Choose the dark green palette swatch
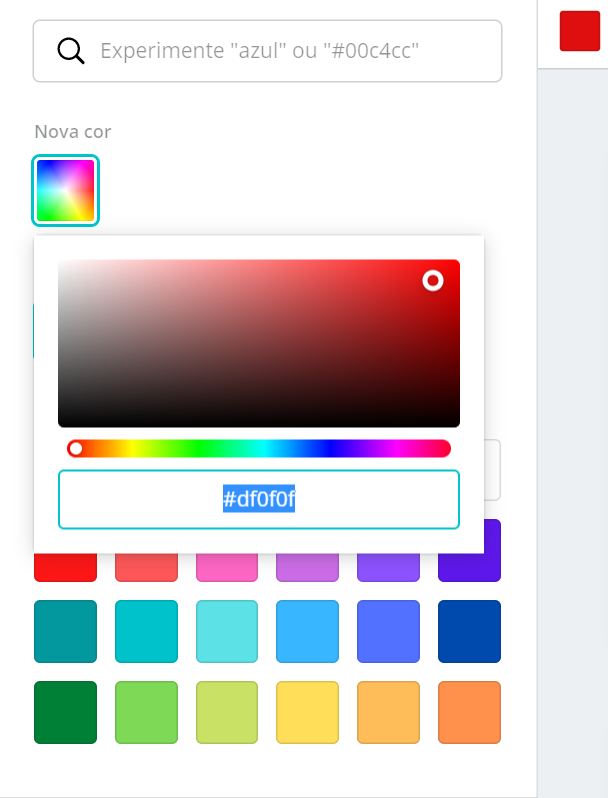This screenshot has height=798, width=608. (66, 712)
